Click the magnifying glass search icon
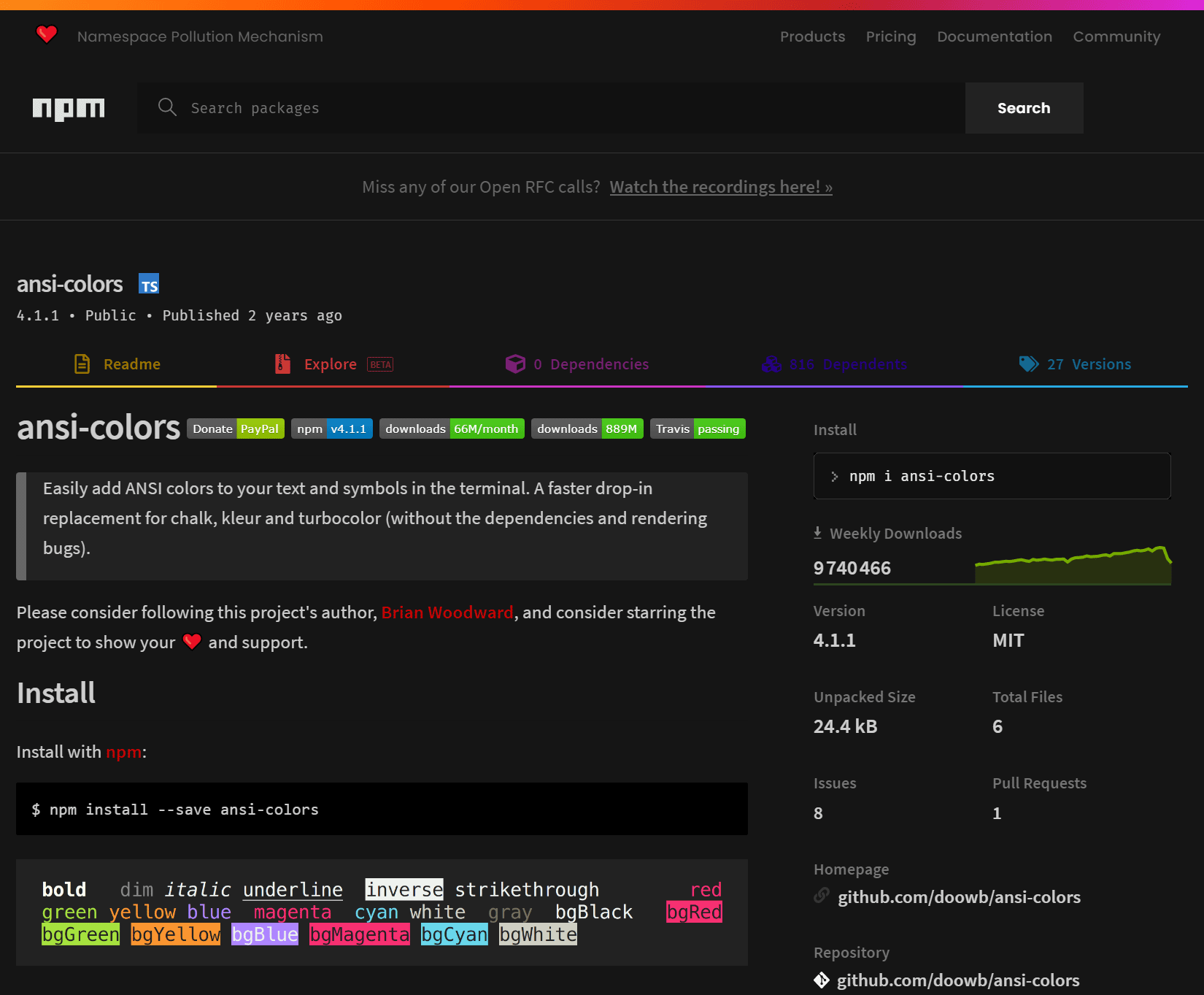Screen dimensions: 1204x995 point(167,107)
